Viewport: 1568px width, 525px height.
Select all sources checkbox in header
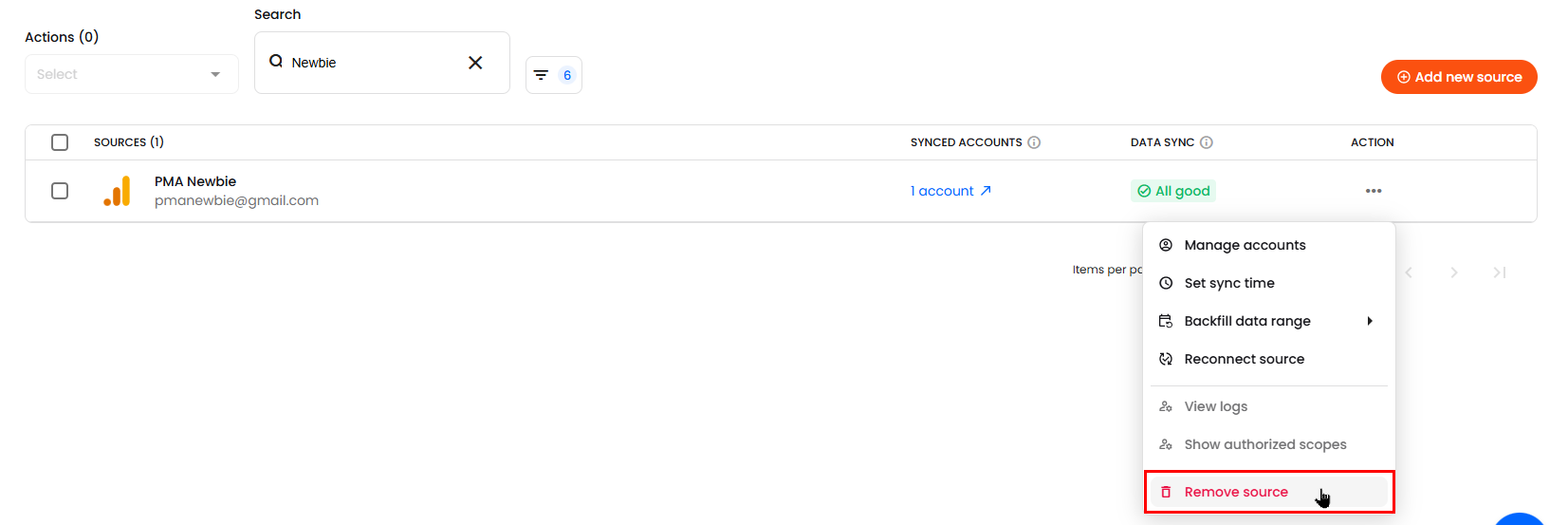(x=60, y=142)
